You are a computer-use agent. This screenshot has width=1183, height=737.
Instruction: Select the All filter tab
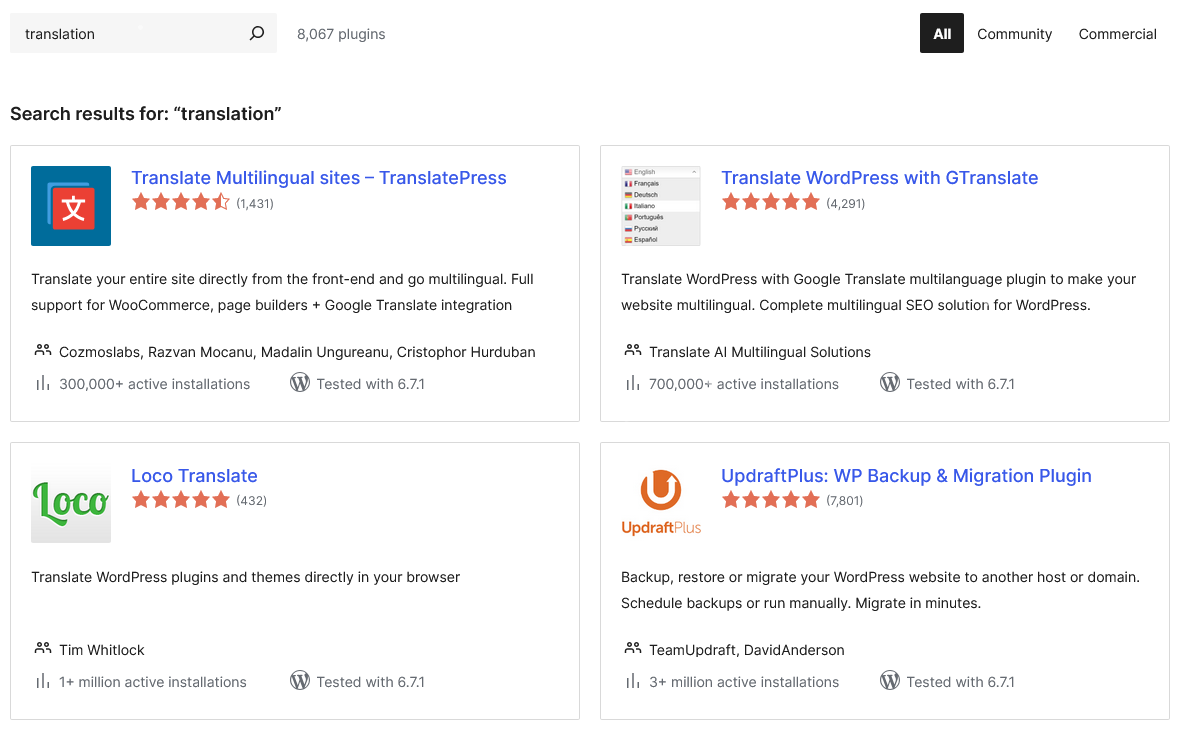pyautogui.click(x=942, y=33)
